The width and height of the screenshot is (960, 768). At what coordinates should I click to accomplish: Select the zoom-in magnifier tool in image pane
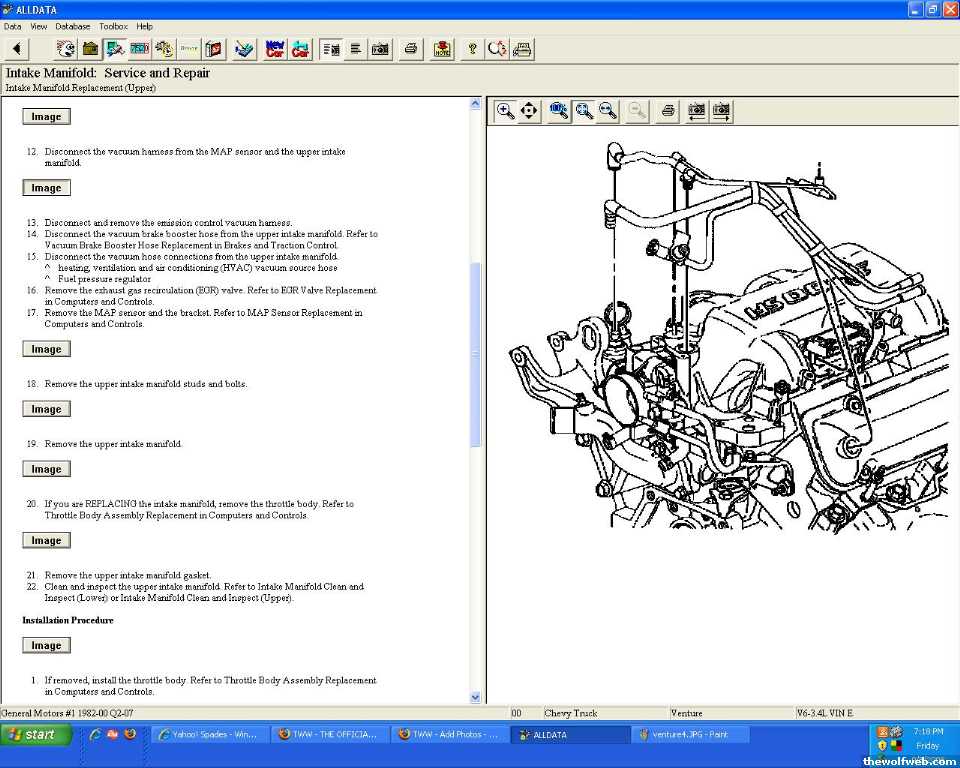506,111
